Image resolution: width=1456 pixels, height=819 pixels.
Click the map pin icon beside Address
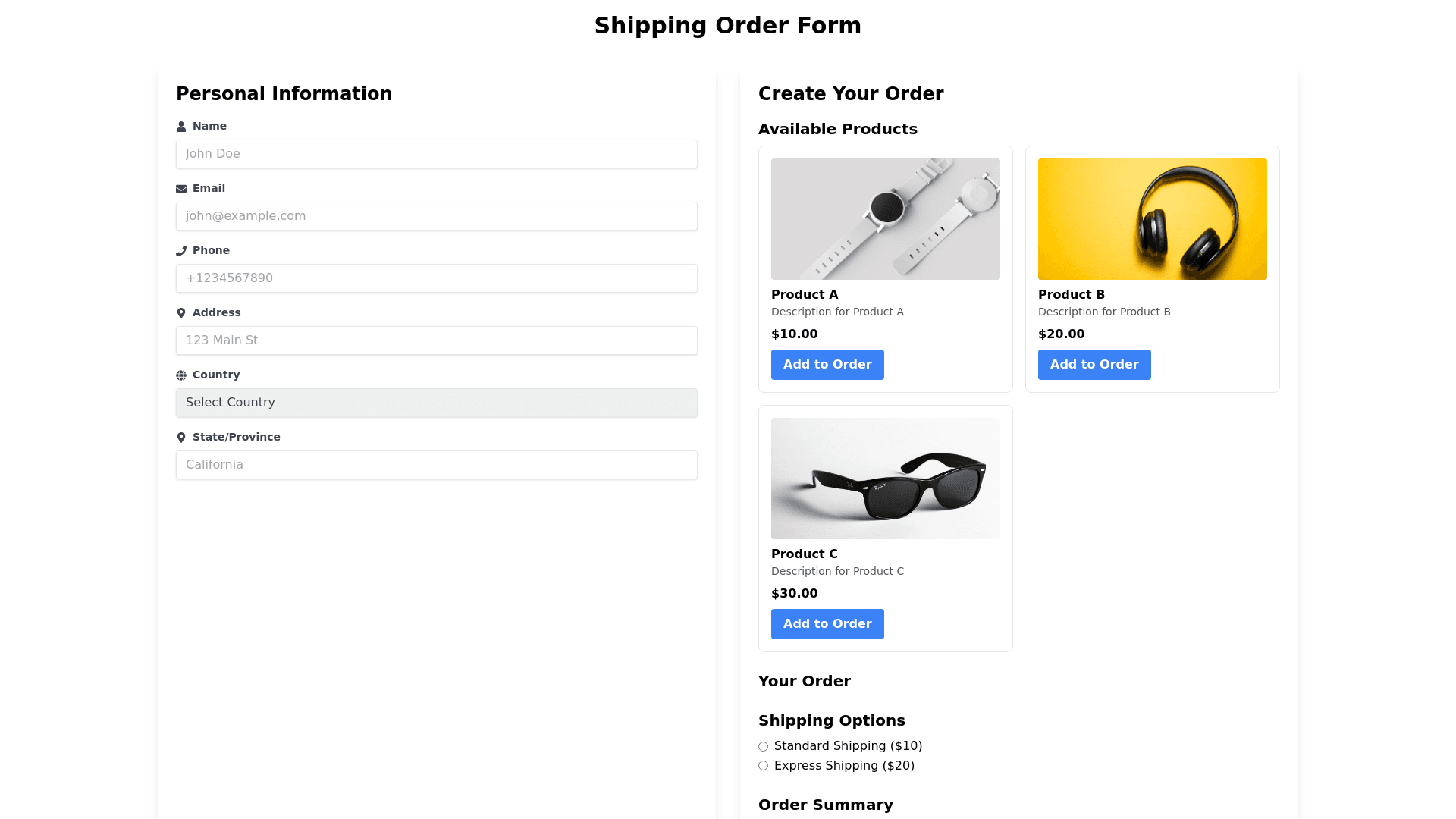[181, 313]
